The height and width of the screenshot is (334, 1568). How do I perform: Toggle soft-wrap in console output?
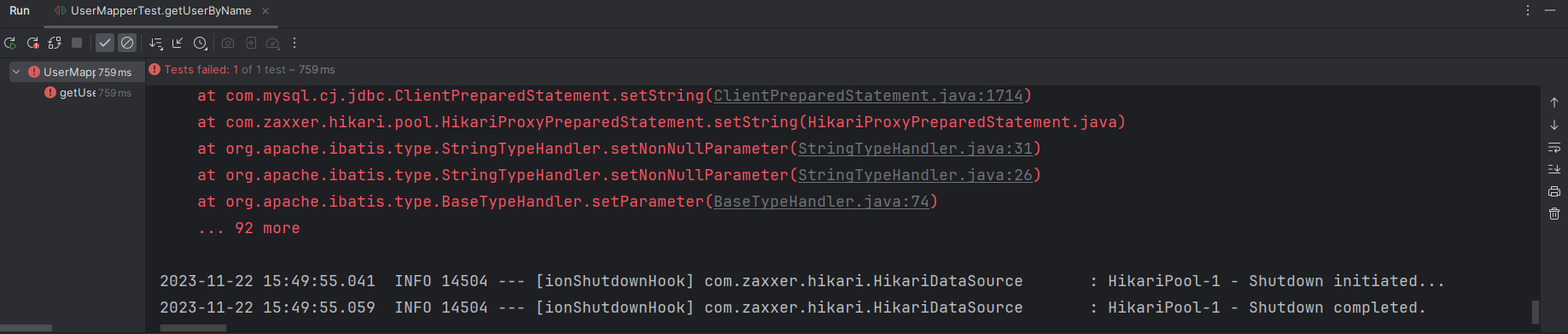[1554, 147]
